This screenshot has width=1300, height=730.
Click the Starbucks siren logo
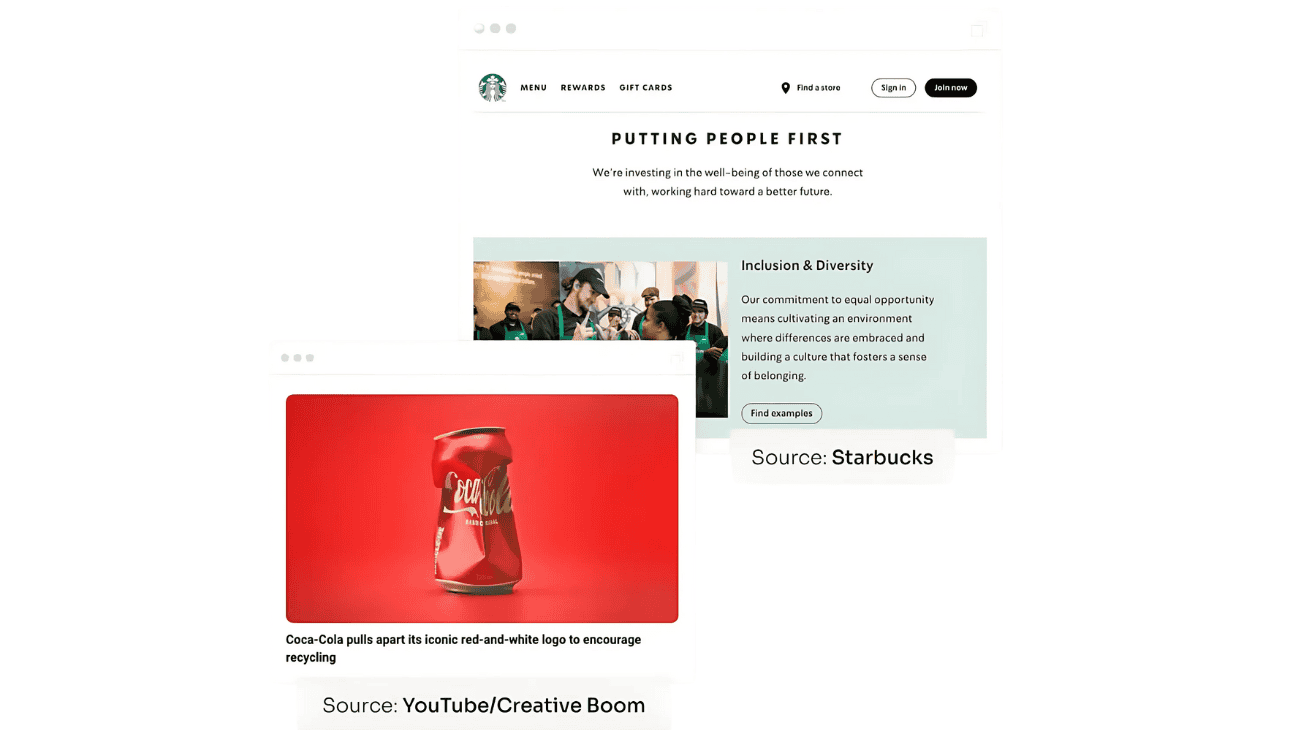[492, 88]
